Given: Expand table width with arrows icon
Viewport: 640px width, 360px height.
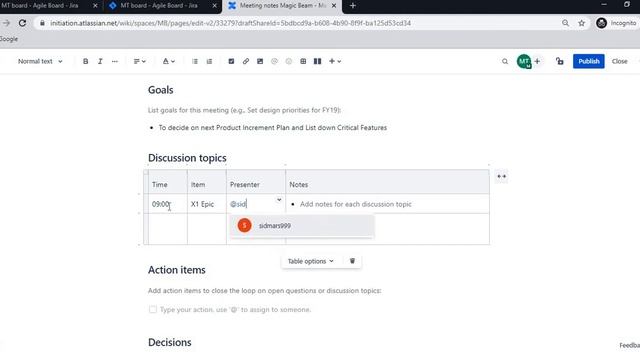Looking at the screenshot, I should pyautogui.click(x=502, y=176).
